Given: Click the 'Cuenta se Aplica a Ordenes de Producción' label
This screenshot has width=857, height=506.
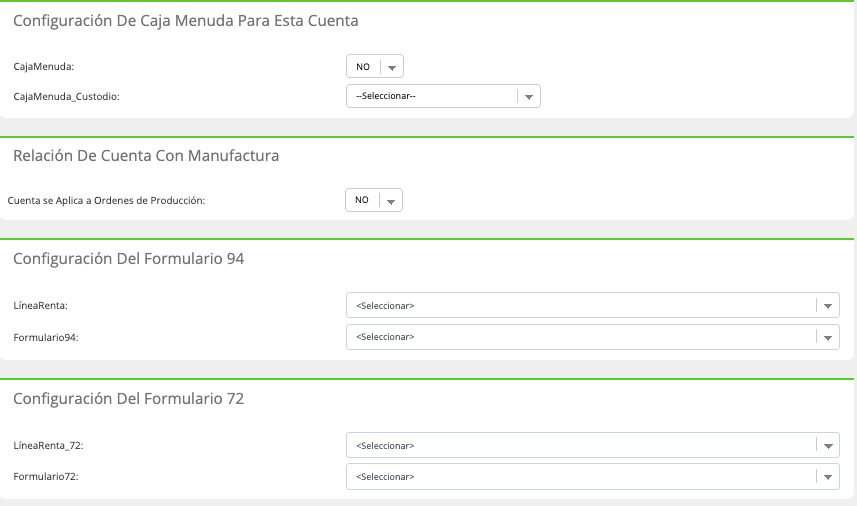Looking at the screenshot, I should (106, 201).
